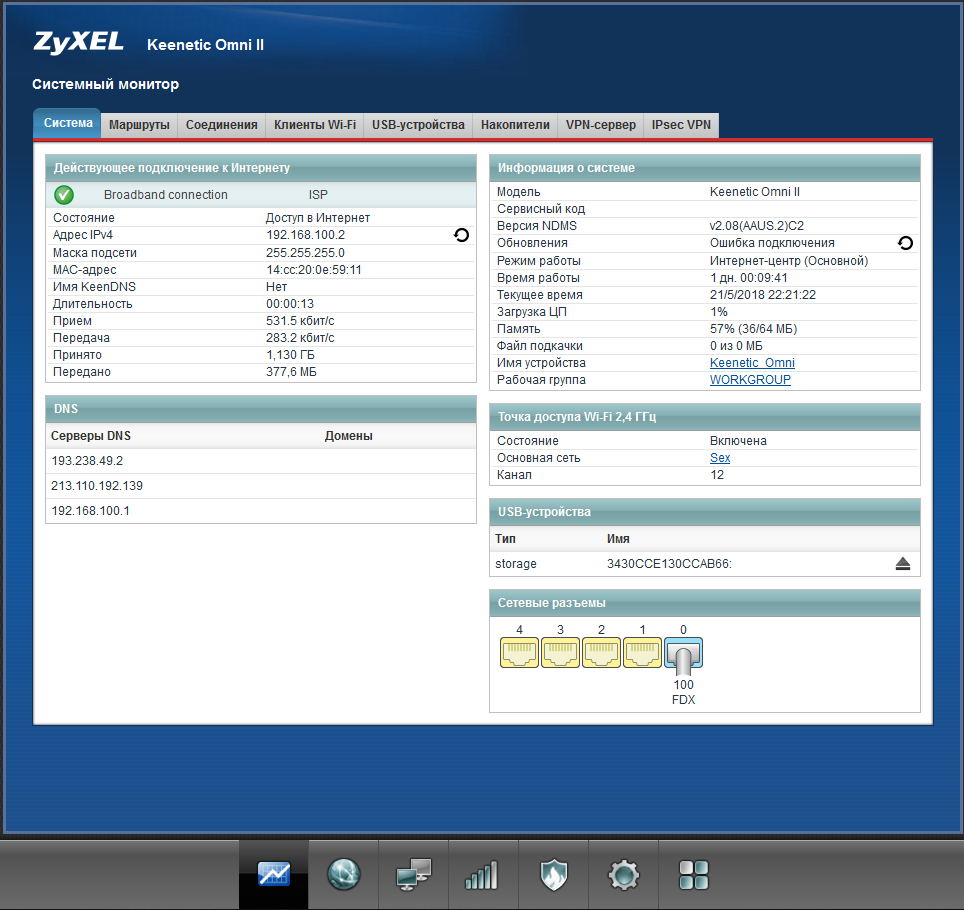Image resolution: width=964 pixels, height=910 pixels.
Task: Select DNS server 213.110.192.139 row
Action: (x=261, y=486)
